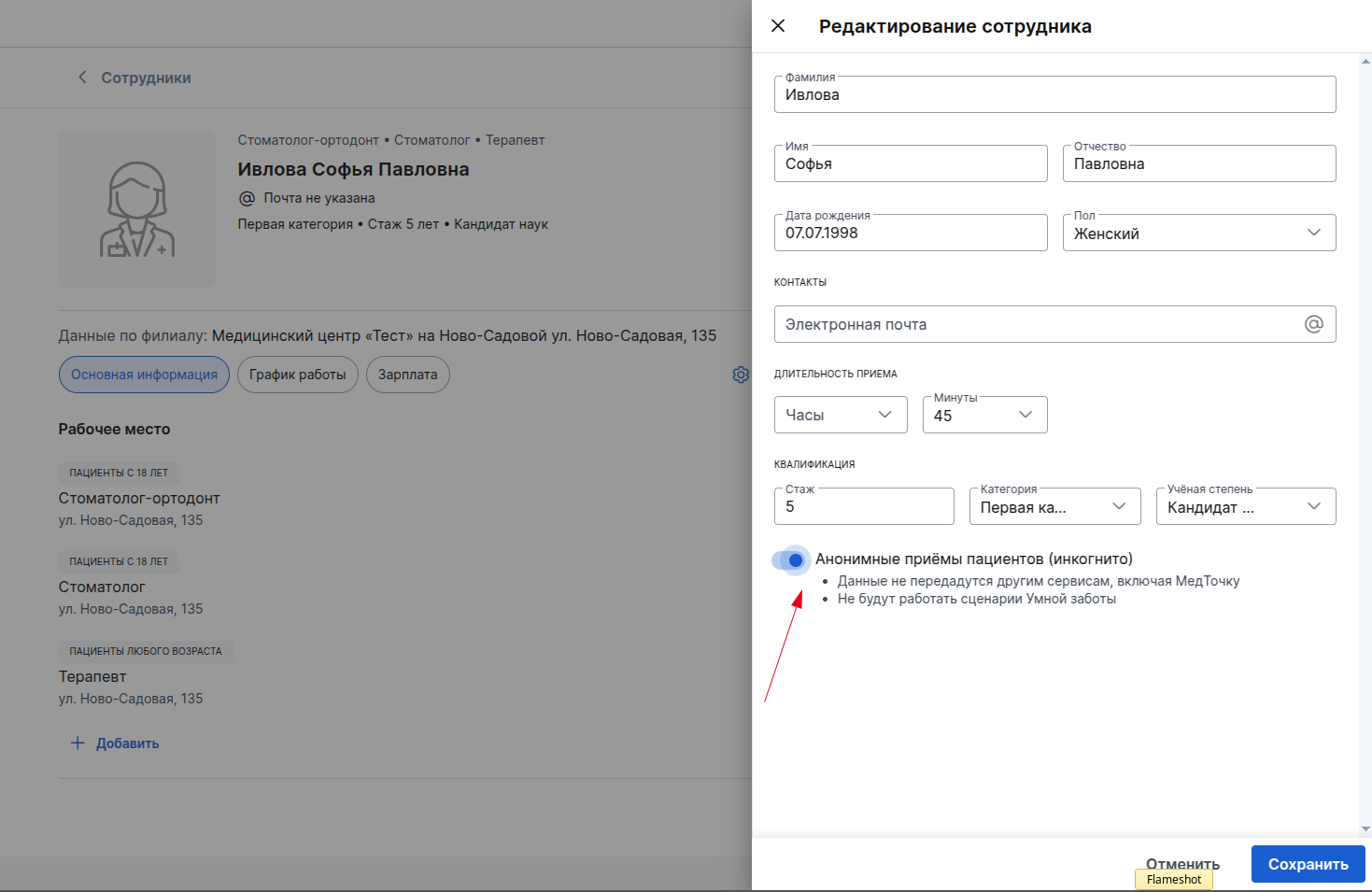The image size is (1372, 892).
Task: Click the employee name Ивлова Софья Павловна
Action: pyautogui.click(x=353, y=169)
